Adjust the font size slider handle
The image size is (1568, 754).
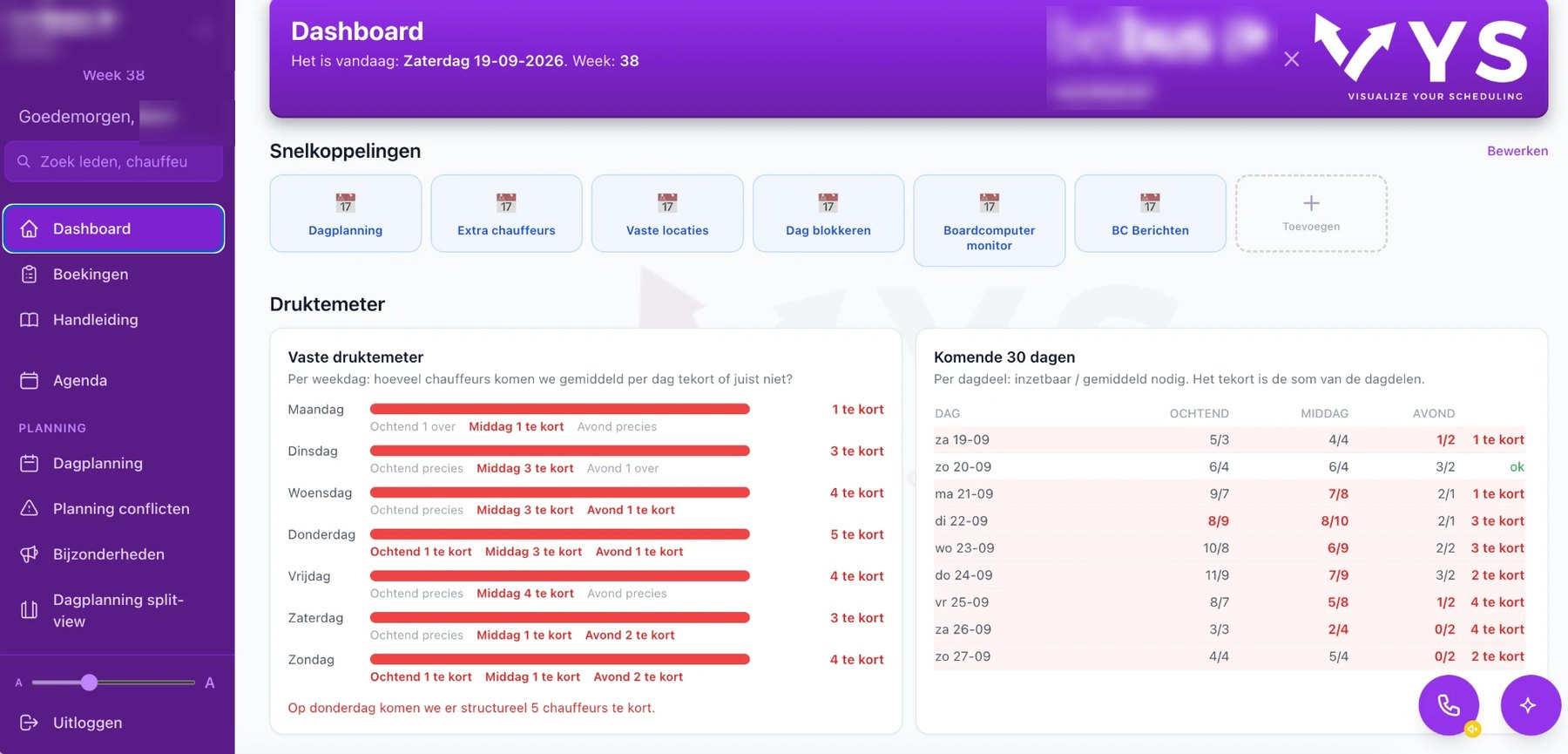click(x=89, y=683)
